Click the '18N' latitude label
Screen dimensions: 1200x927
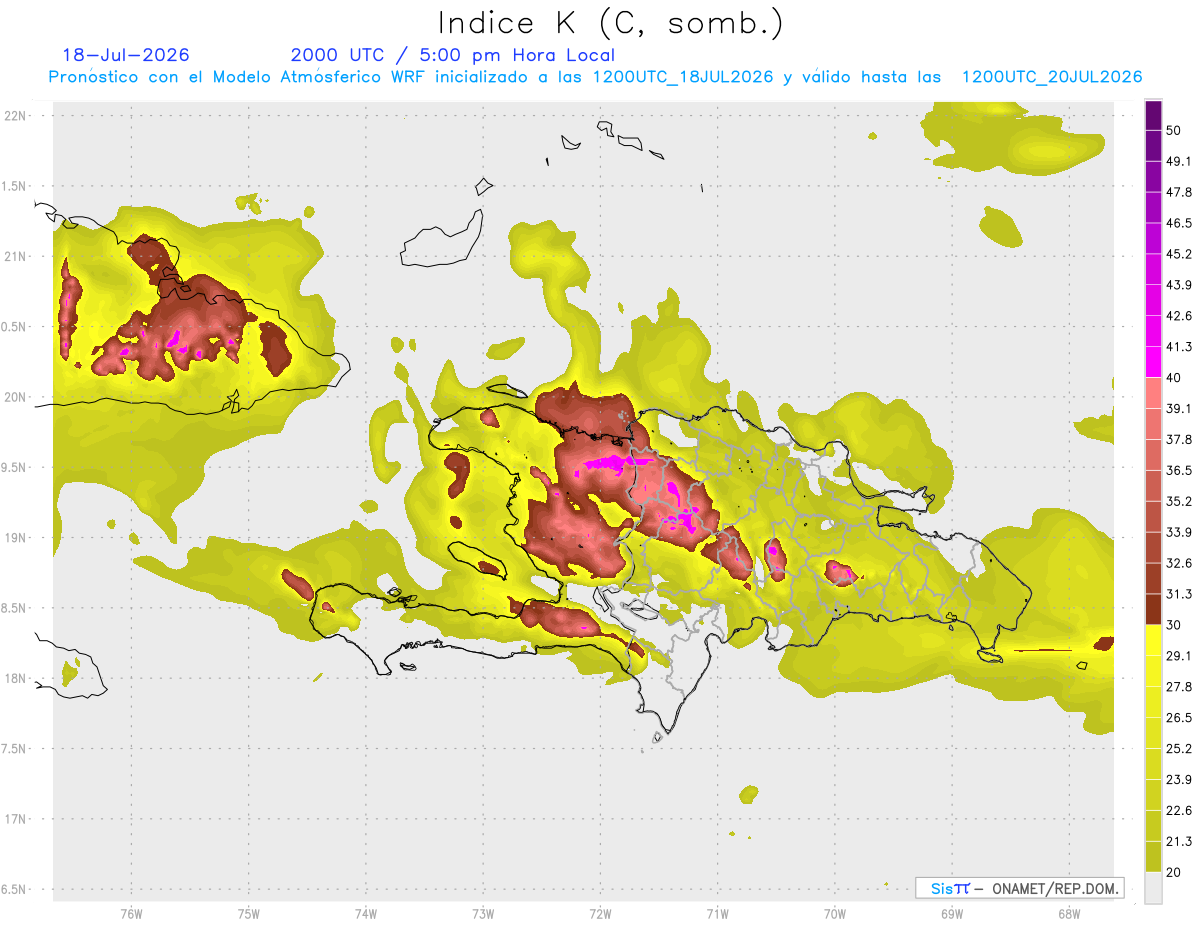click(15, 679)
